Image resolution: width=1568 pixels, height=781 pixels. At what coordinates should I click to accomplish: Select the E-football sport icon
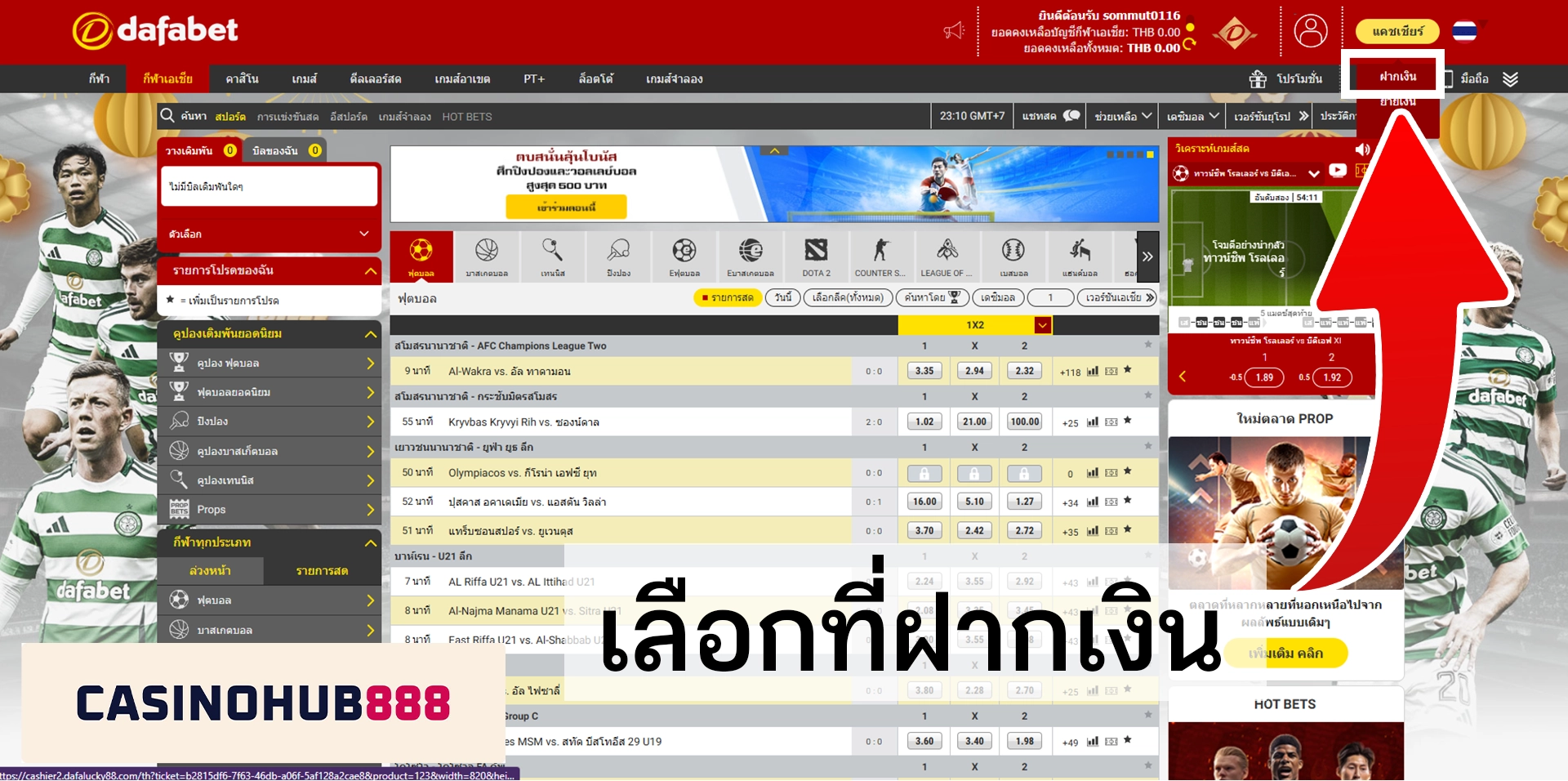(x=684, y=257)
